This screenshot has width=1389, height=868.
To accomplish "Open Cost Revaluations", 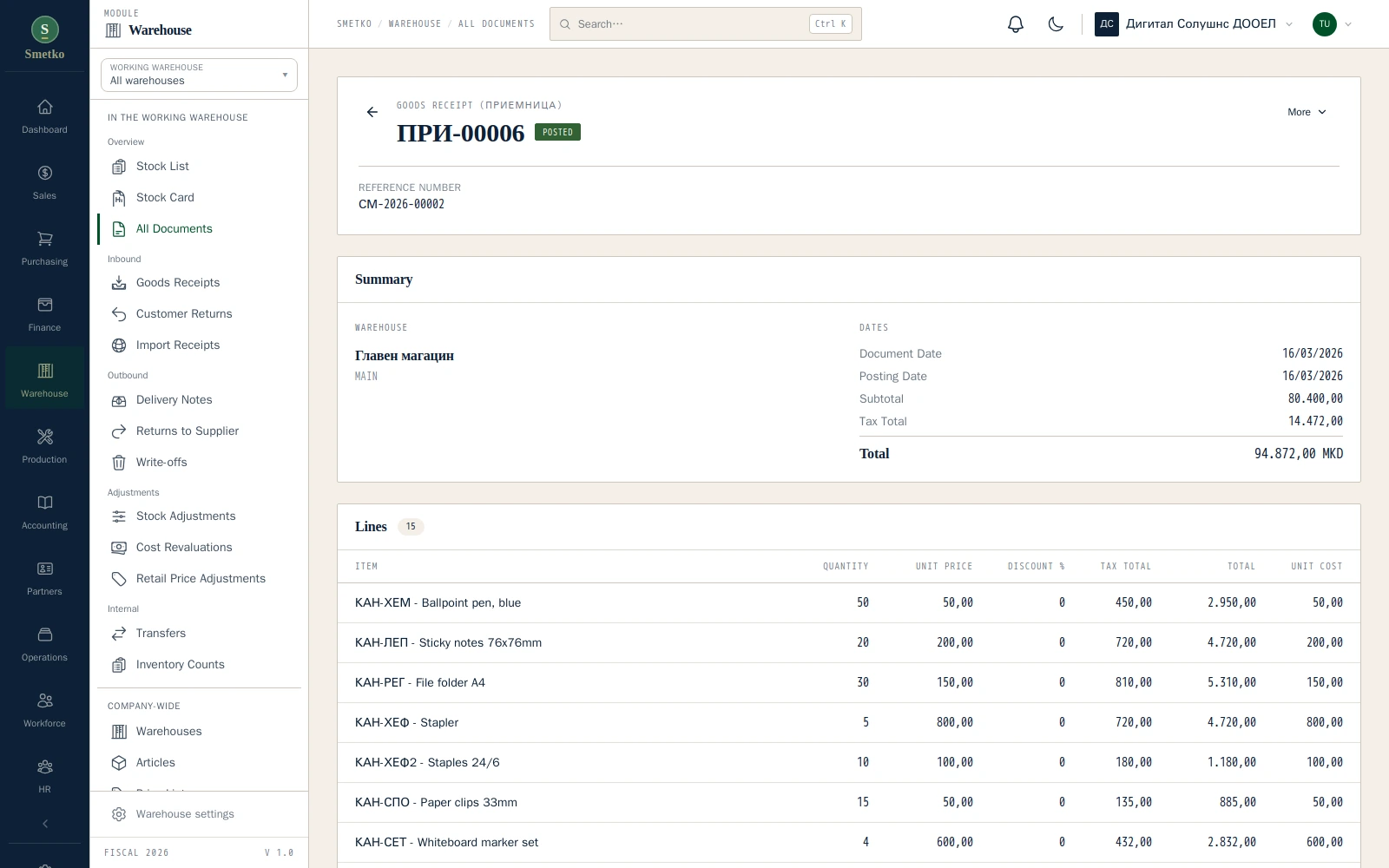I will pyautogui.click(x=199, y=547).
